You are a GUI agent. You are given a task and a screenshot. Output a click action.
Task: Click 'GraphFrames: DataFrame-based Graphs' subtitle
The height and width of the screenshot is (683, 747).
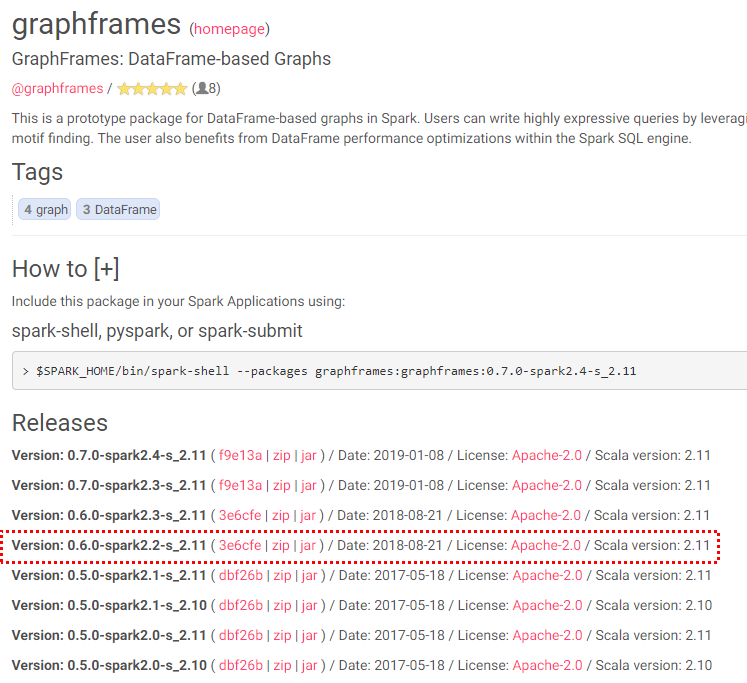171,59
